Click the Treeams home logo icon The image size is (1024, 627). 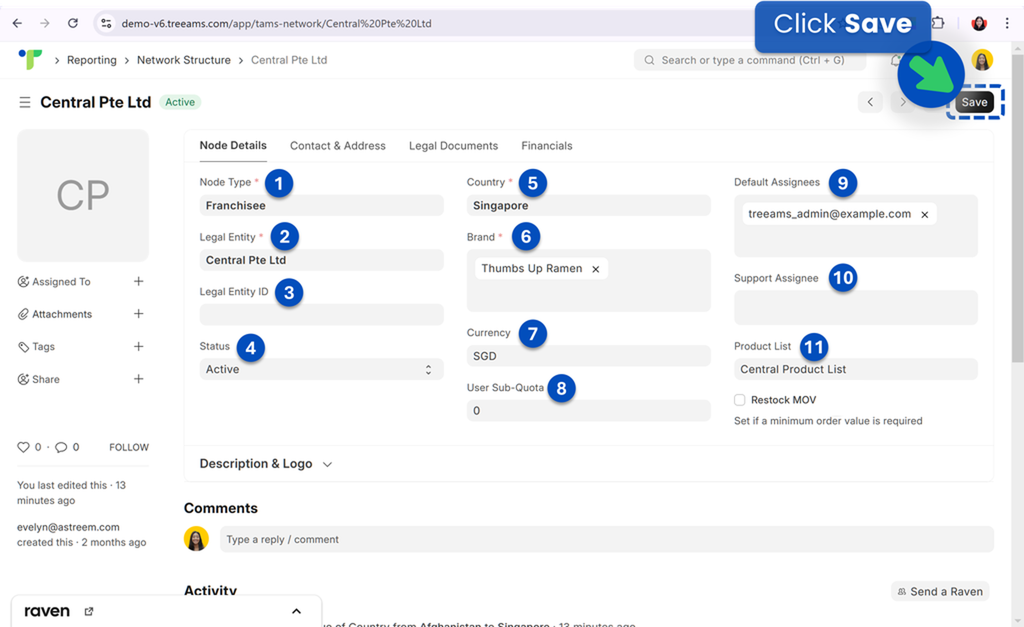[x=30, y=60]
